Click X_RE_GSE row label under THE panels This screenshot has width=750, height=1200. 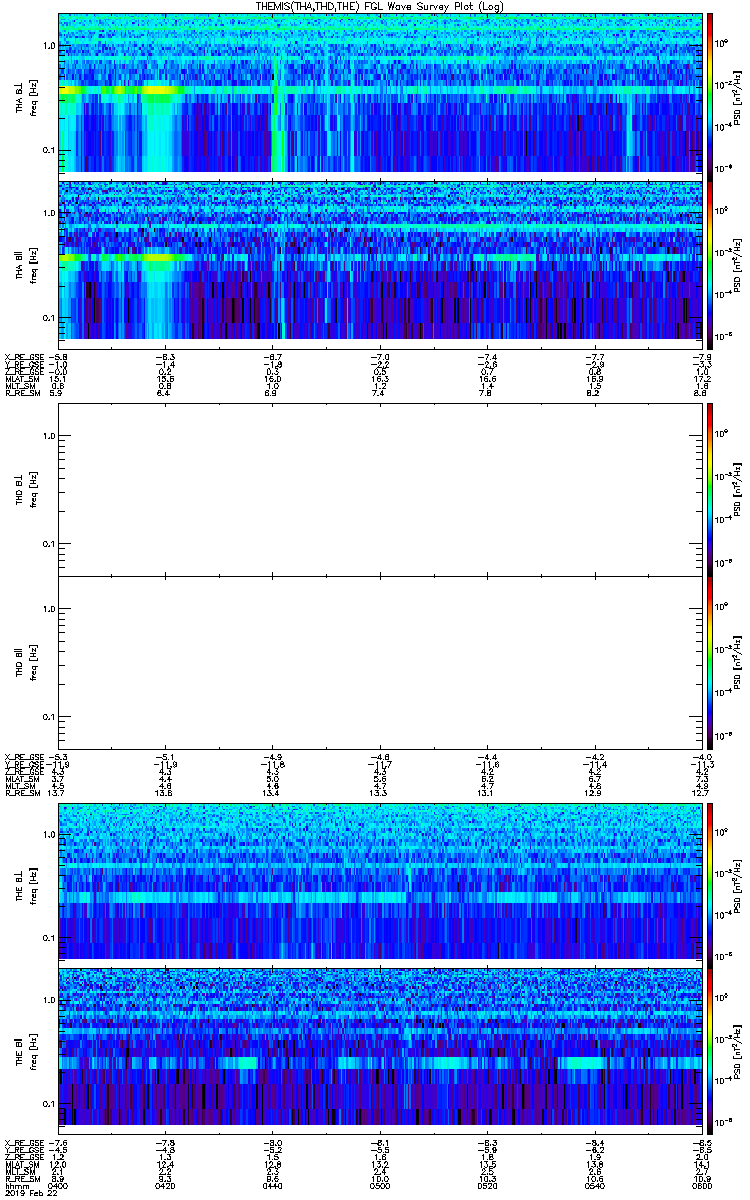[x=24, y=1142]
